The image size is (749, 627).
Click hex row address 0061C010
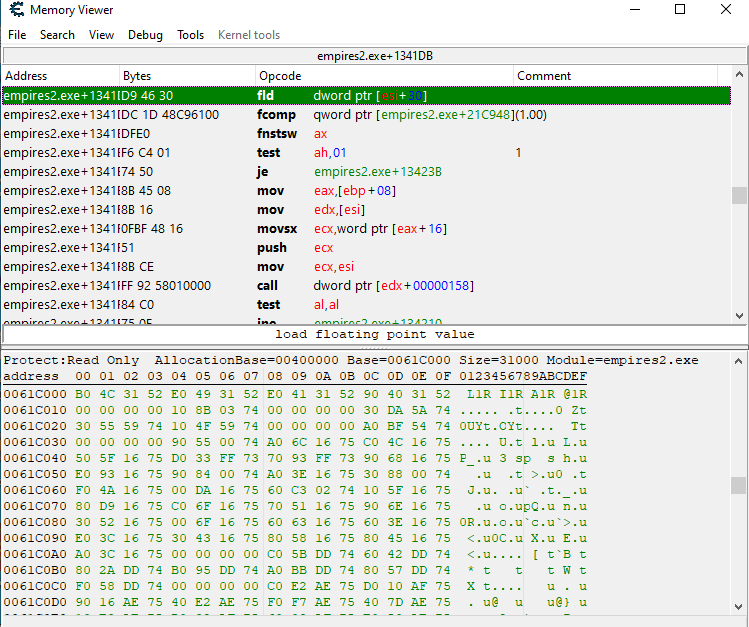pos(35,410)
